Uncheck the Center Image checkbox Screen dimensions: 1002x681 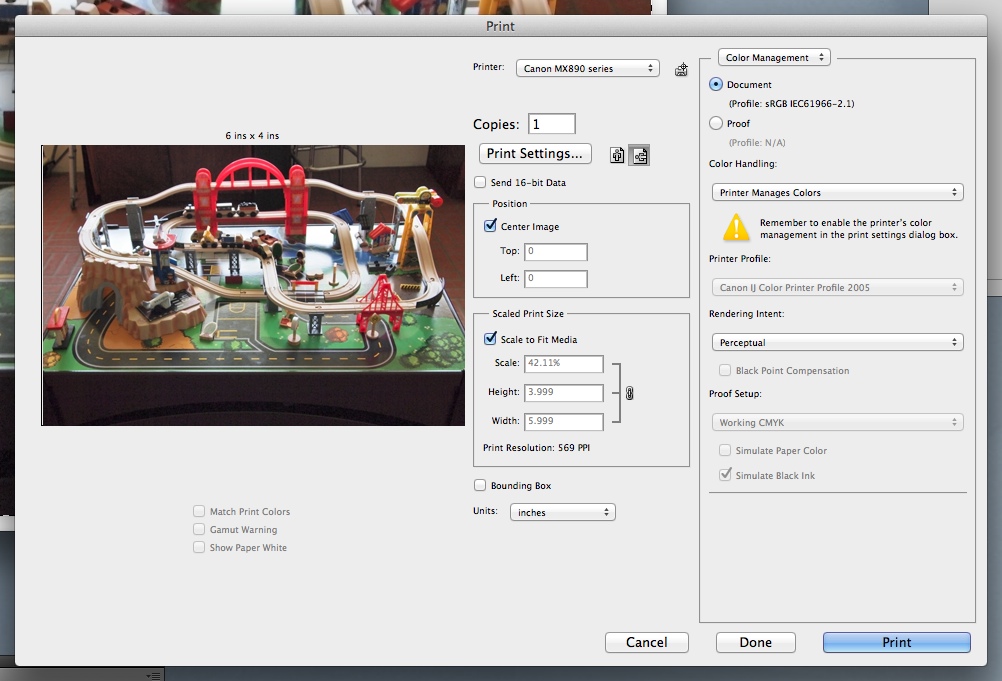490,227
